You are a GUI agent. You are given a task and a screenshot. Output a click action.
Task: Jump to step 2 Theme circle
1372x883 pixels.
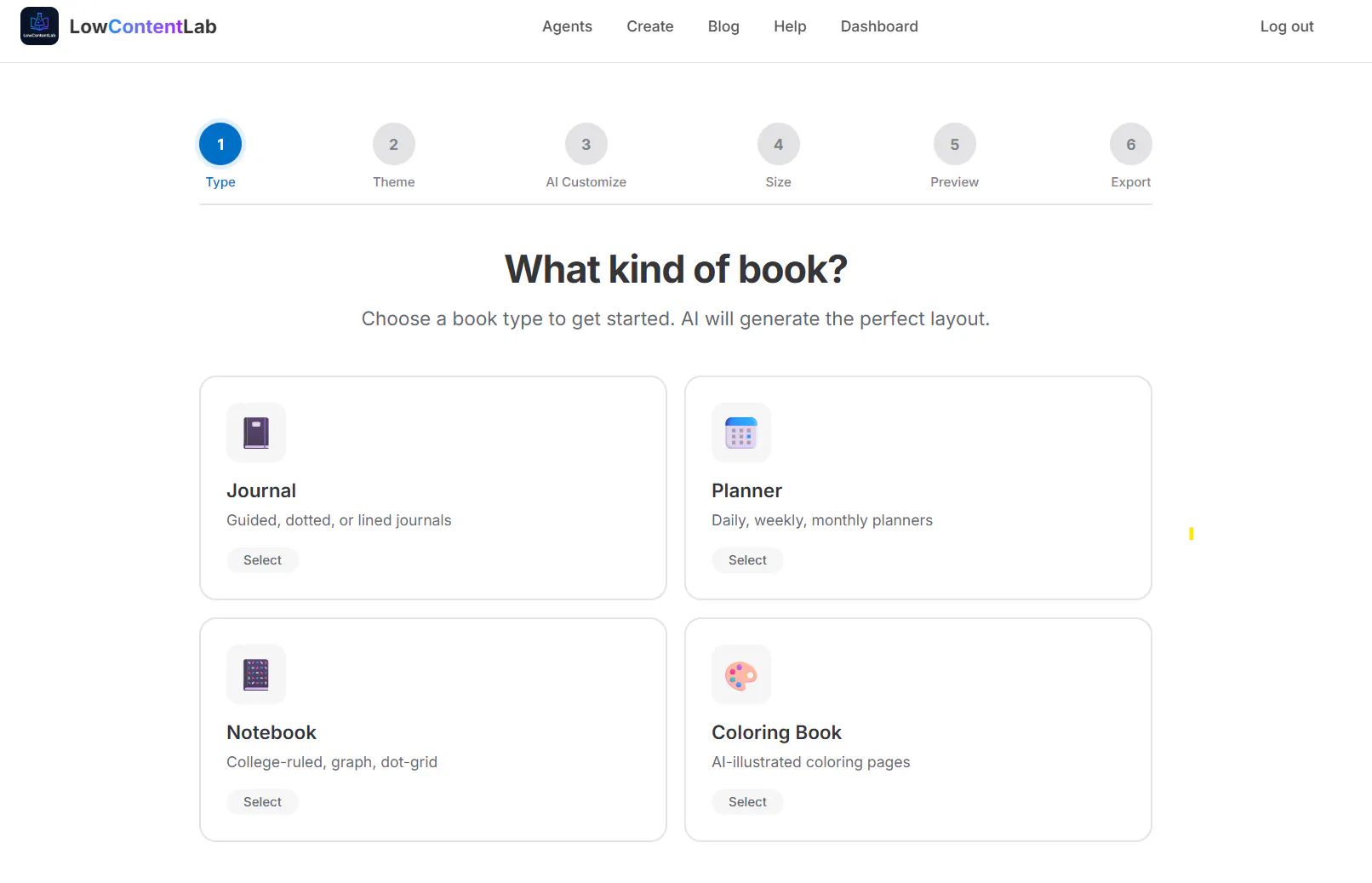(394, 144)
